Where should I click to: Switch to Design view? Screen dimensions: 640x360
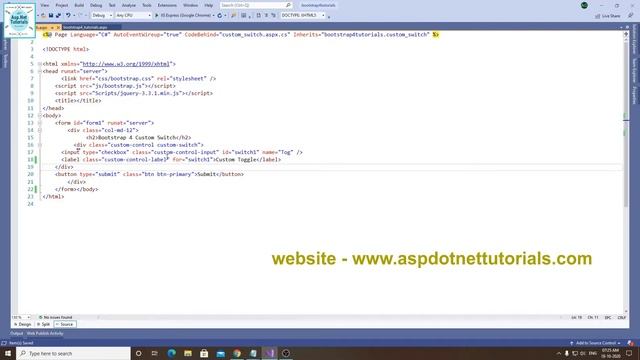[x=22, y=324]
